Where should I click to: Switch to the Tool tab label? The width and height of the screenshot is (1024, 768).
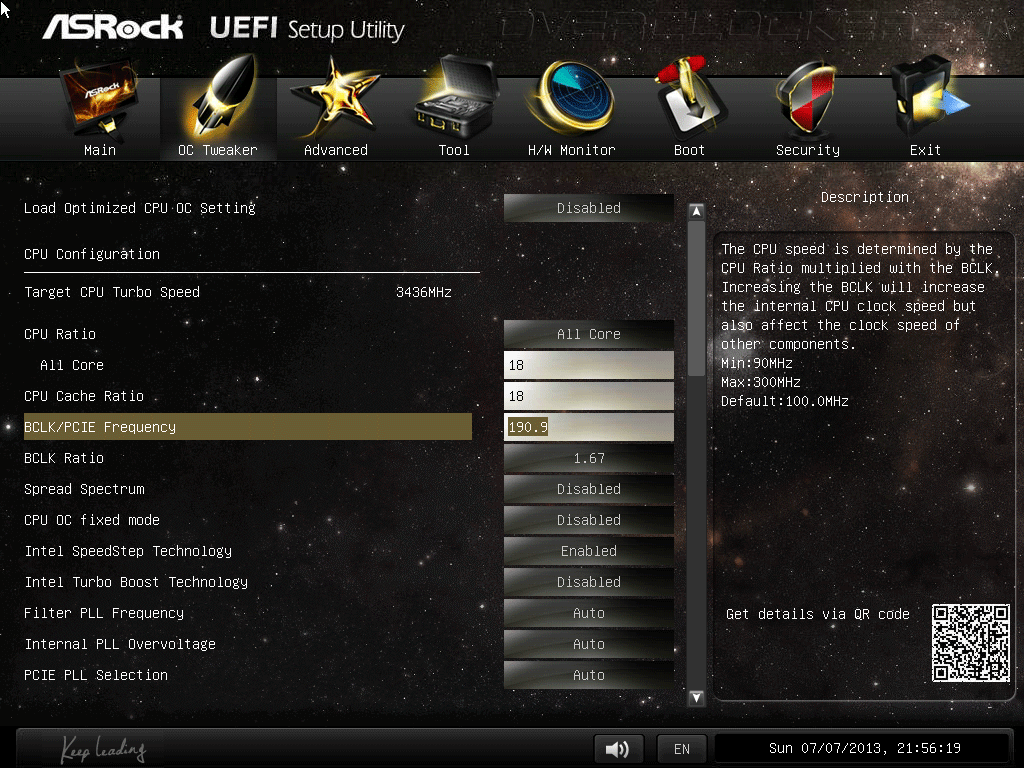(454, 150)
